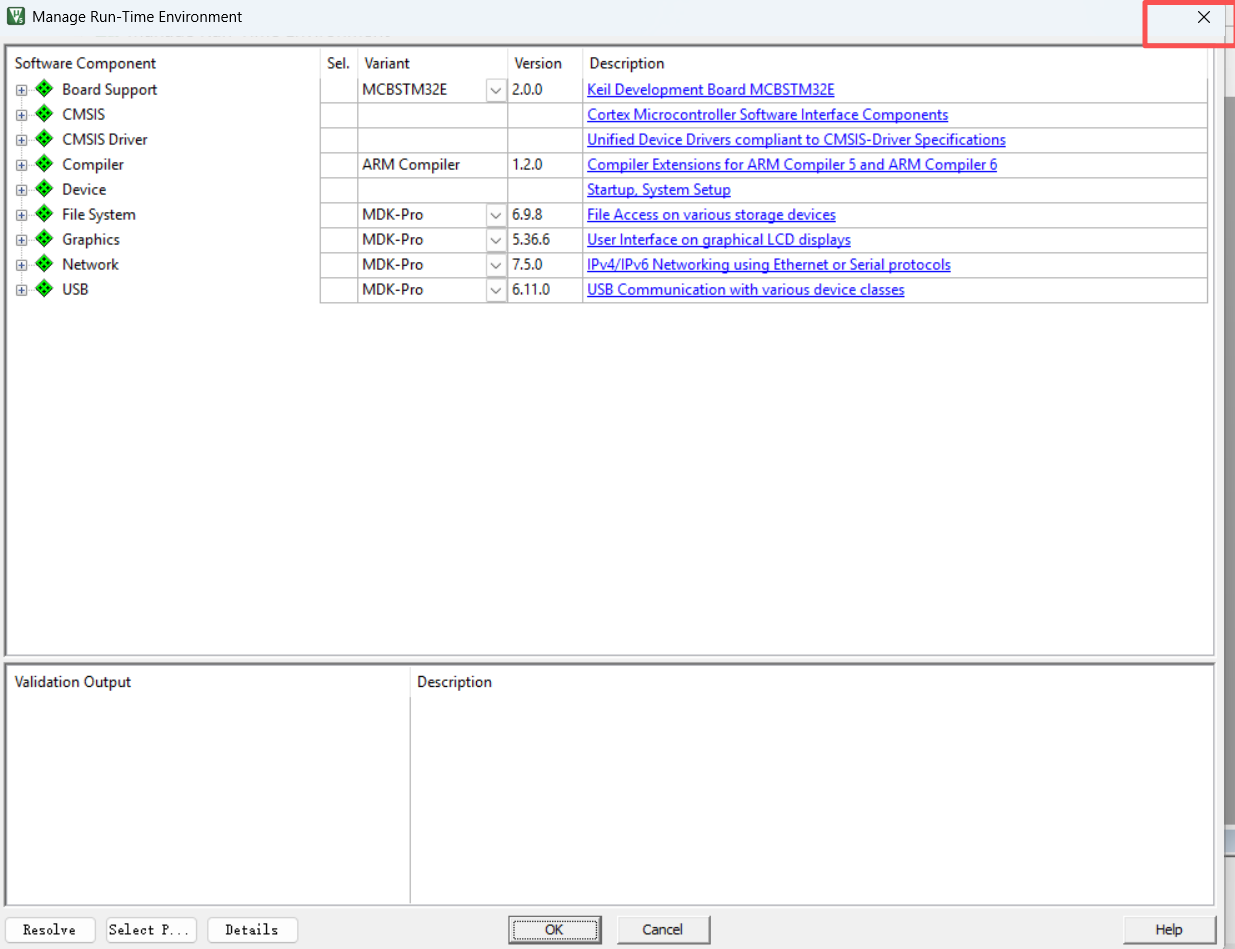Screen dimensions: 1235x949
Task: Click the Resolve button
Action: coord(50,930)
